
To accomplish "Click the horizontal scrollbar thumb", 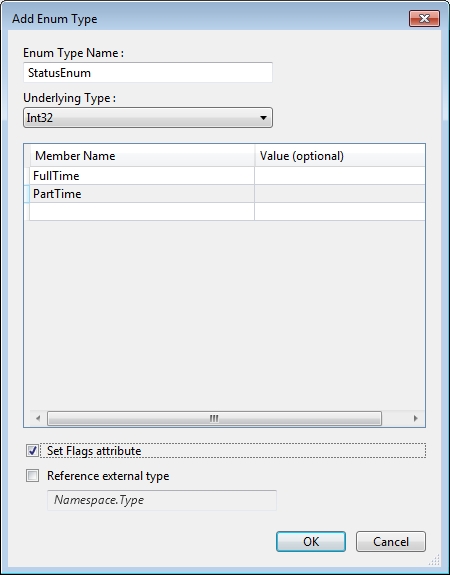I will point(214,418).
